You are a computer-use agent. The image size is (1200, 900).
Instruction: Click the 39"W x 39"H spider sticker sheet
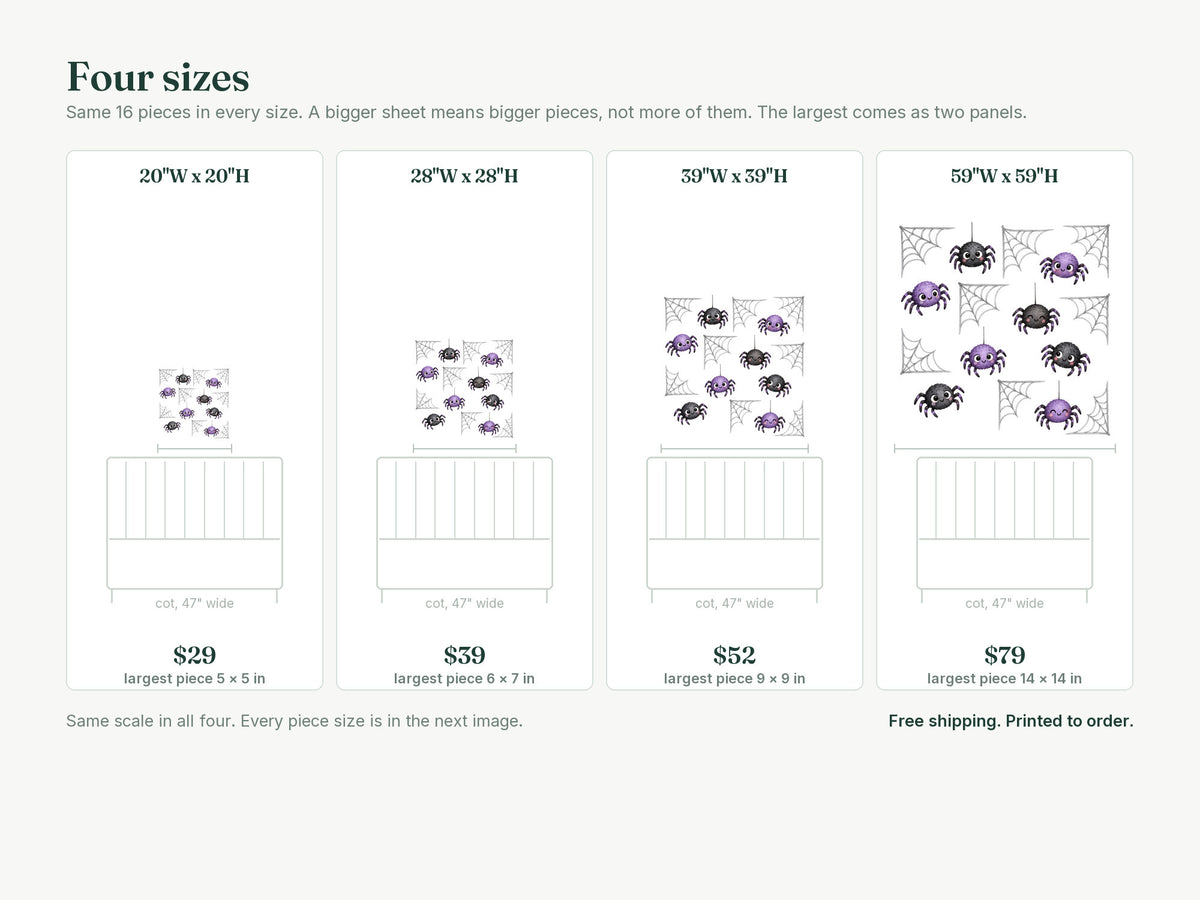tap(734, 366)
